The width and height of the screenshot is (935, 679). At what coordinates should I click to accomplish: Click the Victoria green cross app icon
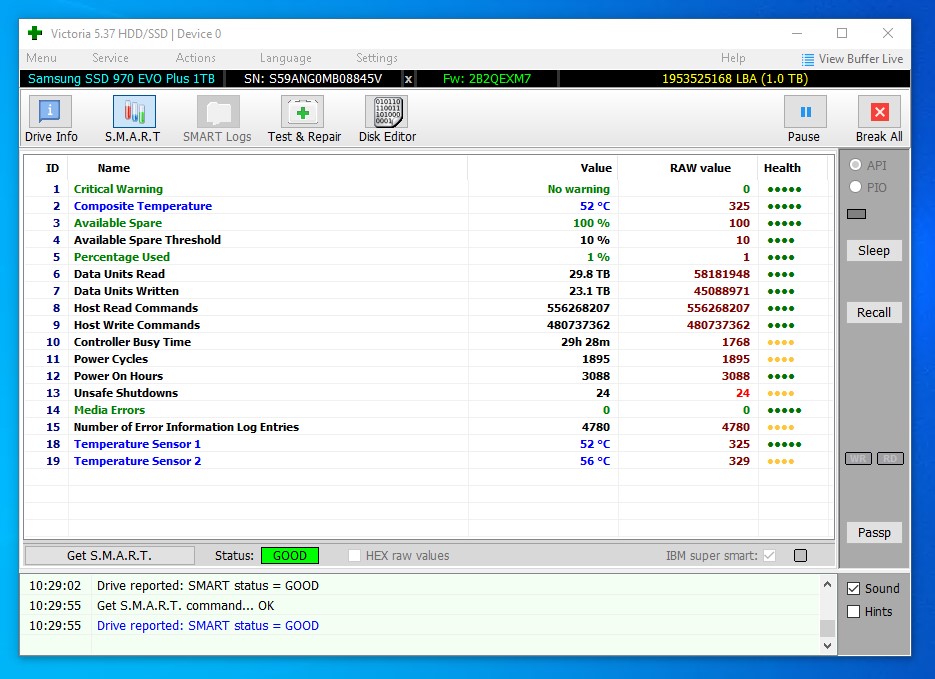(x=35, y=33)
